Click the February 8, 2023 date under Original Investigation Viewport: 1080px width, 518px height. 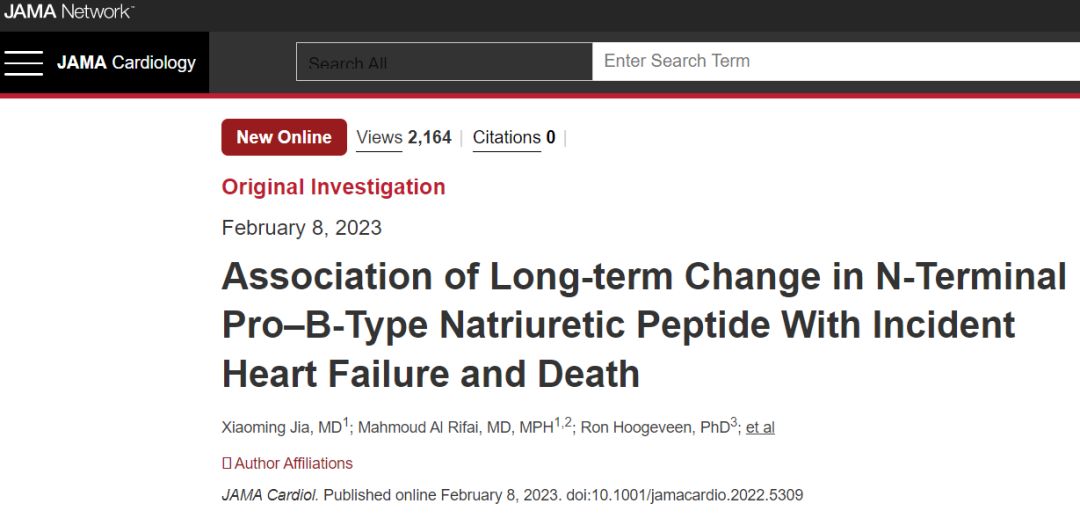point(302,228)
